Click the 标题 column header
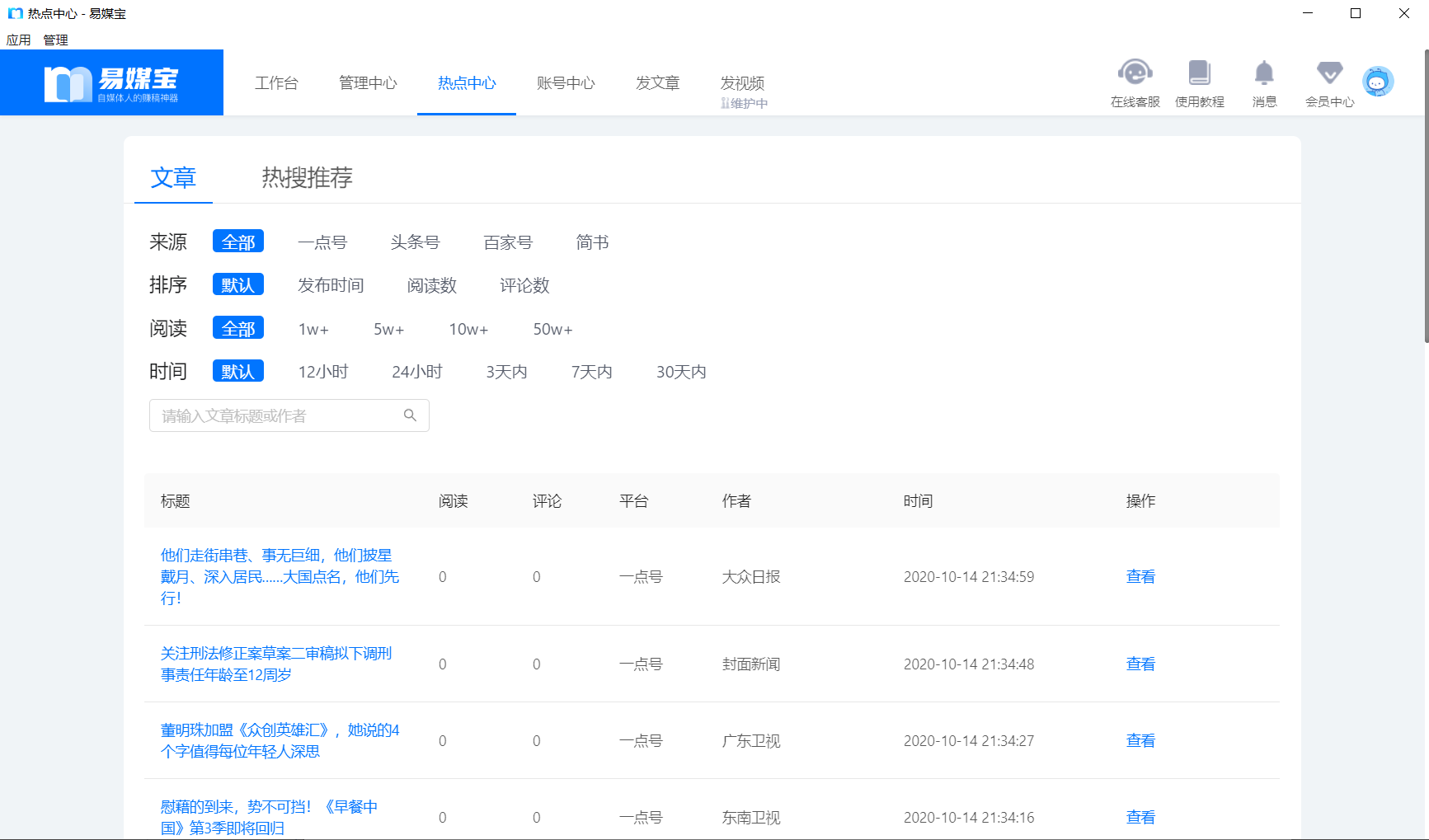1429x840 pixels. point(175,500)
